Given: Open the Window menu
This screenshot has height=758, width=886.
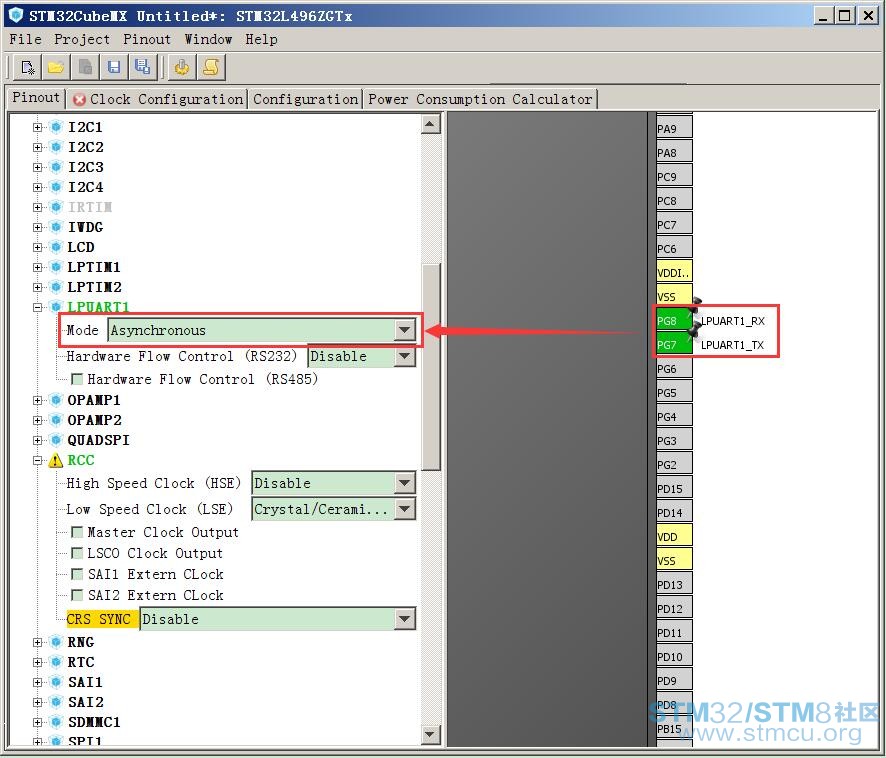Looking at the screenshot, I should pyautogui.click(x=208, y=39).
